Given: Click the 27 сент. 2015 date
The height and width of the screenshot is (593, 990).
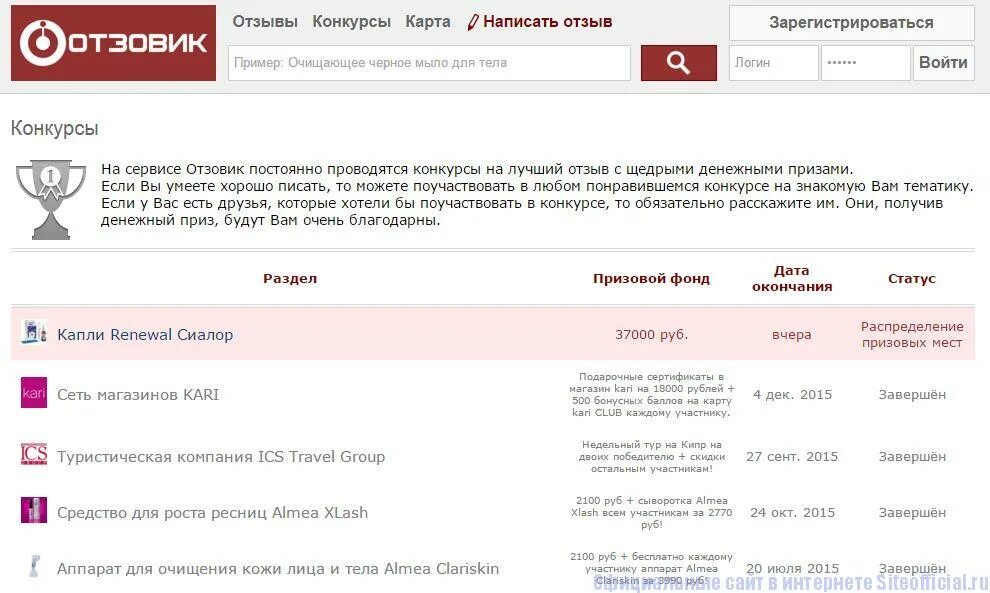Looking at the screenshot, I should tap(792, 457).
